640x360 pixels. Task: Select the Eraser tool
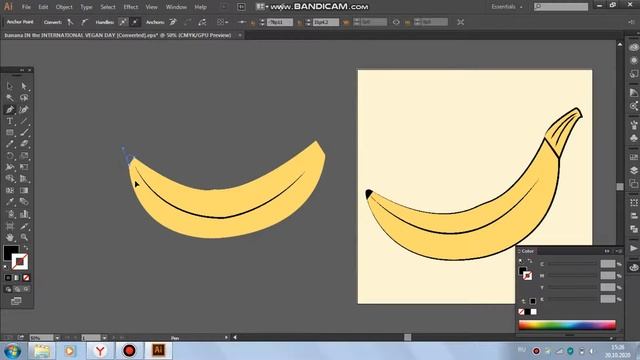pos(24,144)
